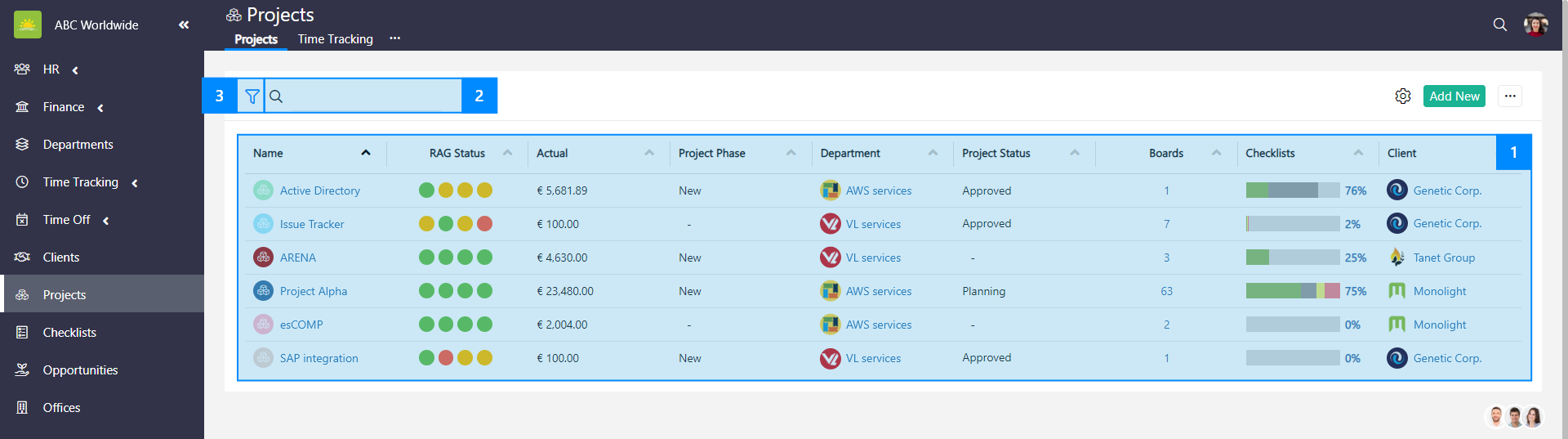Sort table by RAG Status column
The height and width of the screenshot is (439, 1568).
(457, 153)
